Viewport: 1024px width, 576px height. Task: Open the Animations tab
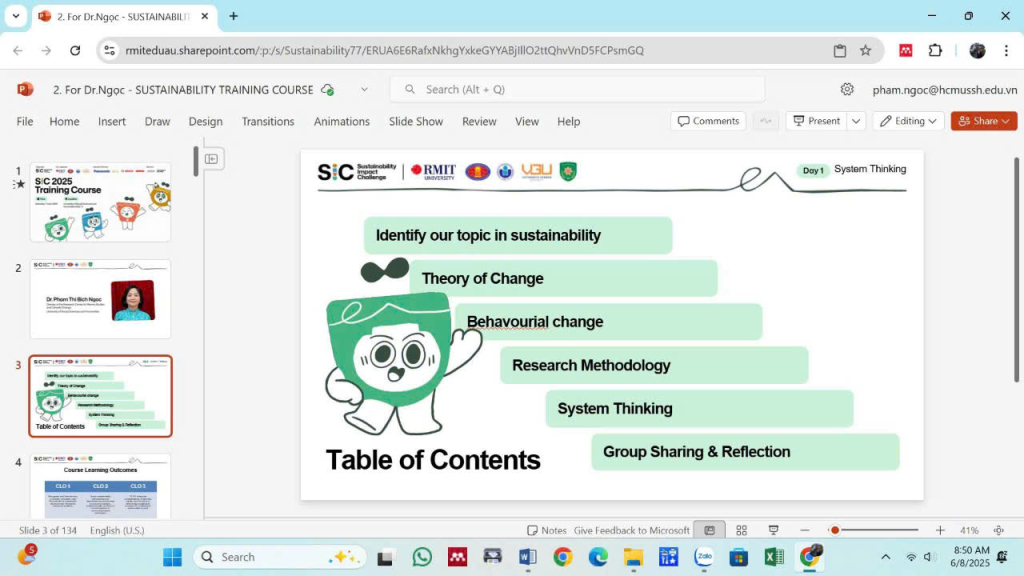(342, 121)
